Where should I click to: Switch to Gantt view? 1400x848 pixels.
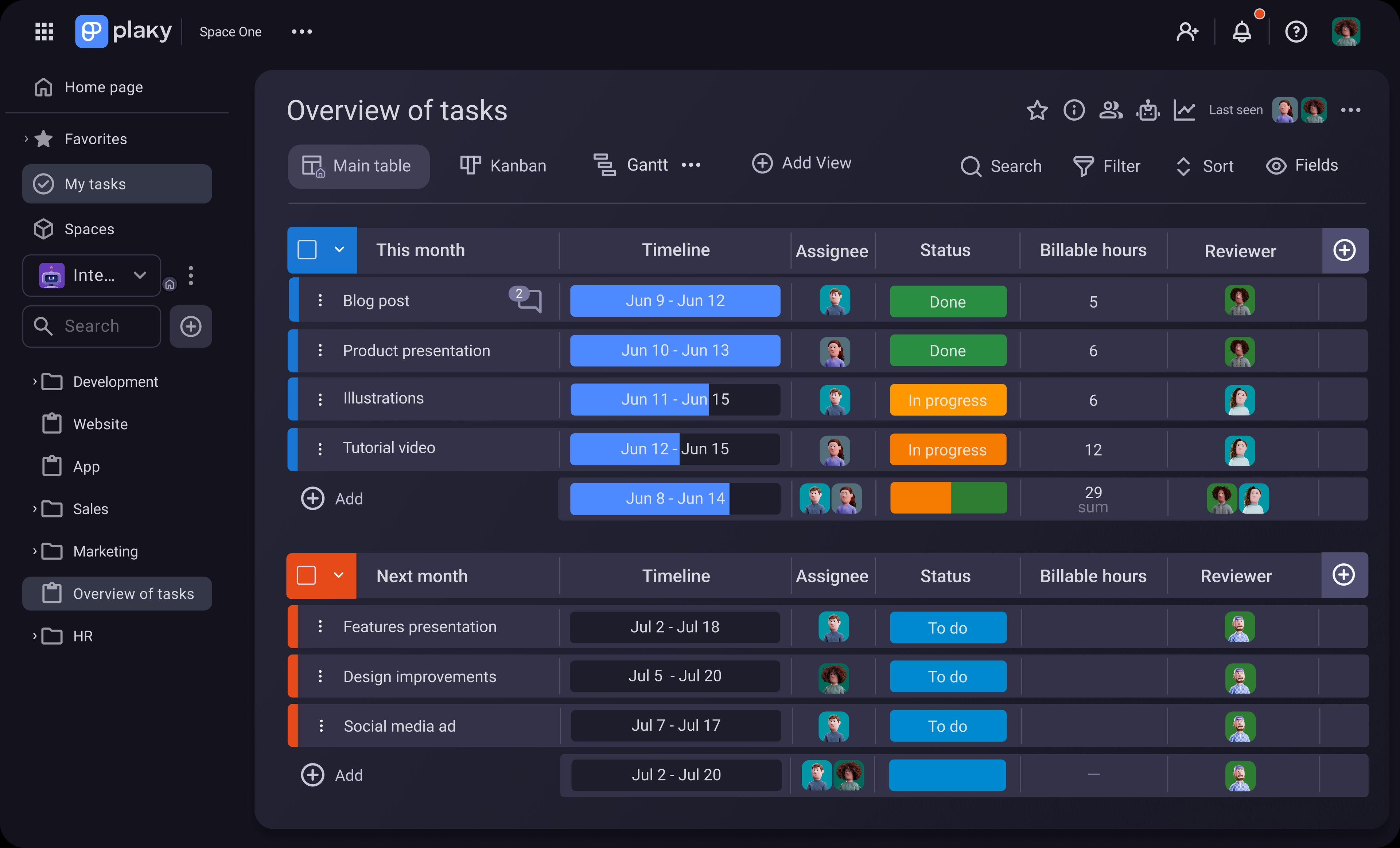coord(630,165)
